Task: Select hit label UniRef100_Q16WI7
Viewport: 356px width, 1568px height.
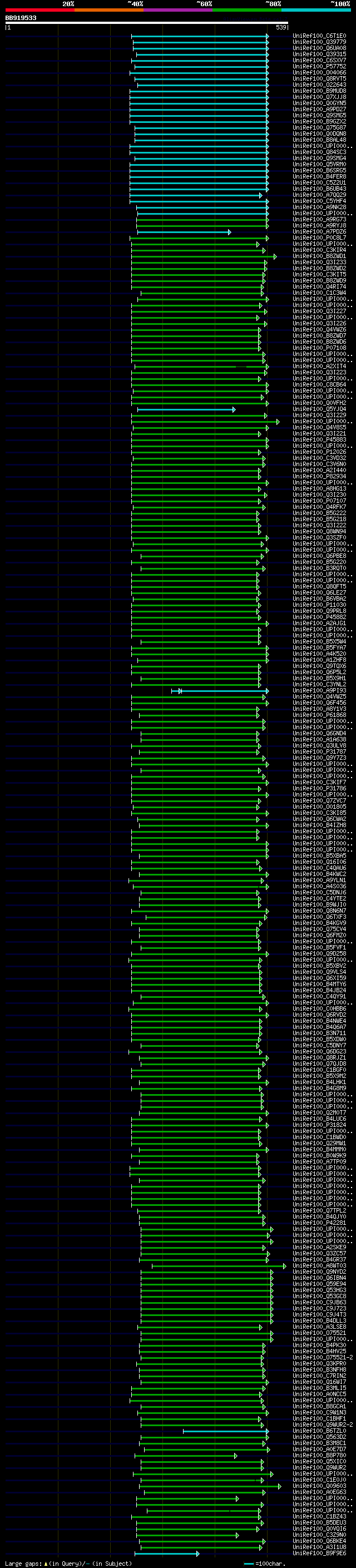Action: 319,1382
